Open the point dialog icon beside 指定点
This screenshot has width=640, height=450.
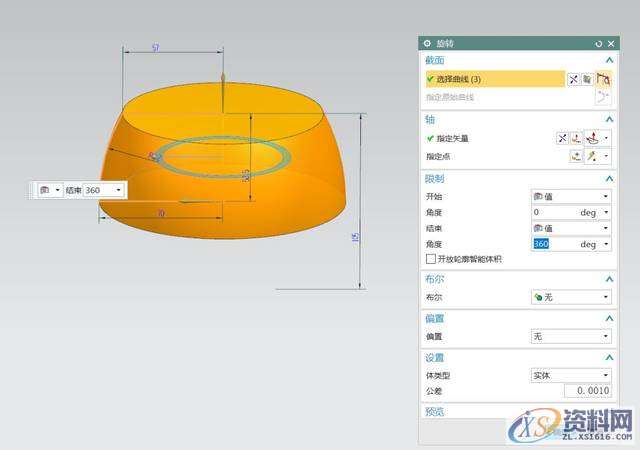click(x=576, y=156)
